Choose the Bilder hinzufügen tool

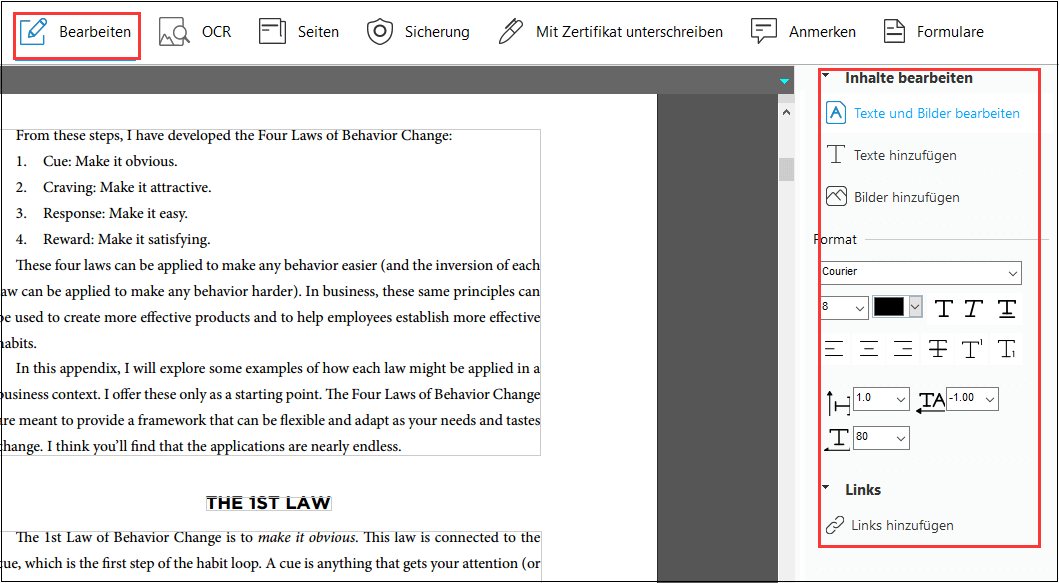[x=893, y=197]
